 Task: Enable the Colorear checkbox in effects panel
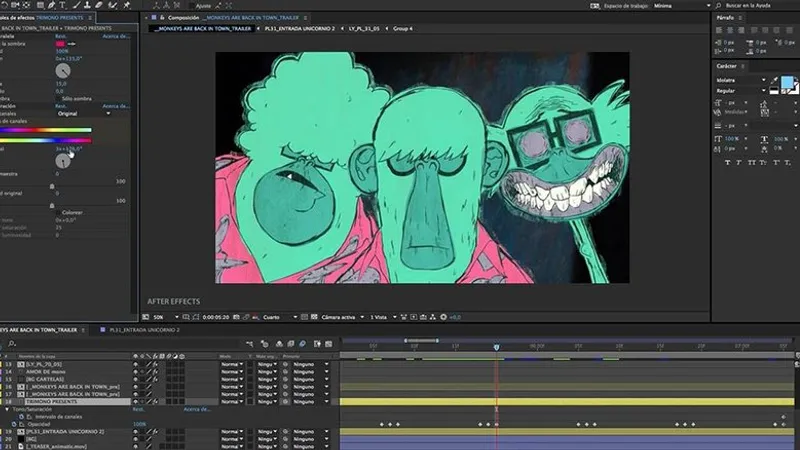click(58, 212)
